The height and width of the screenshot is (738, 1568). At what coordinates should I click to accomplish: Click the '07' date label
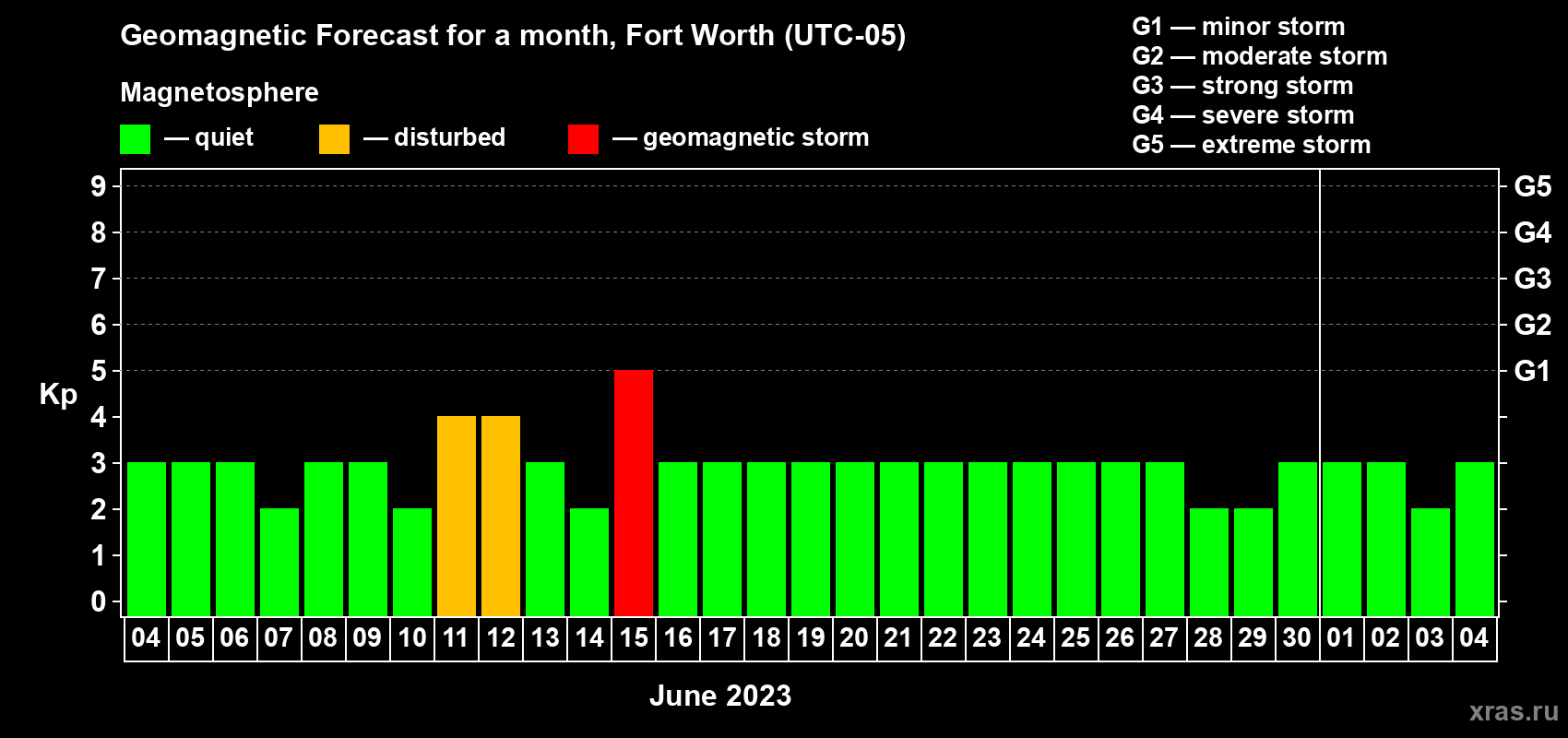(279, 638)
